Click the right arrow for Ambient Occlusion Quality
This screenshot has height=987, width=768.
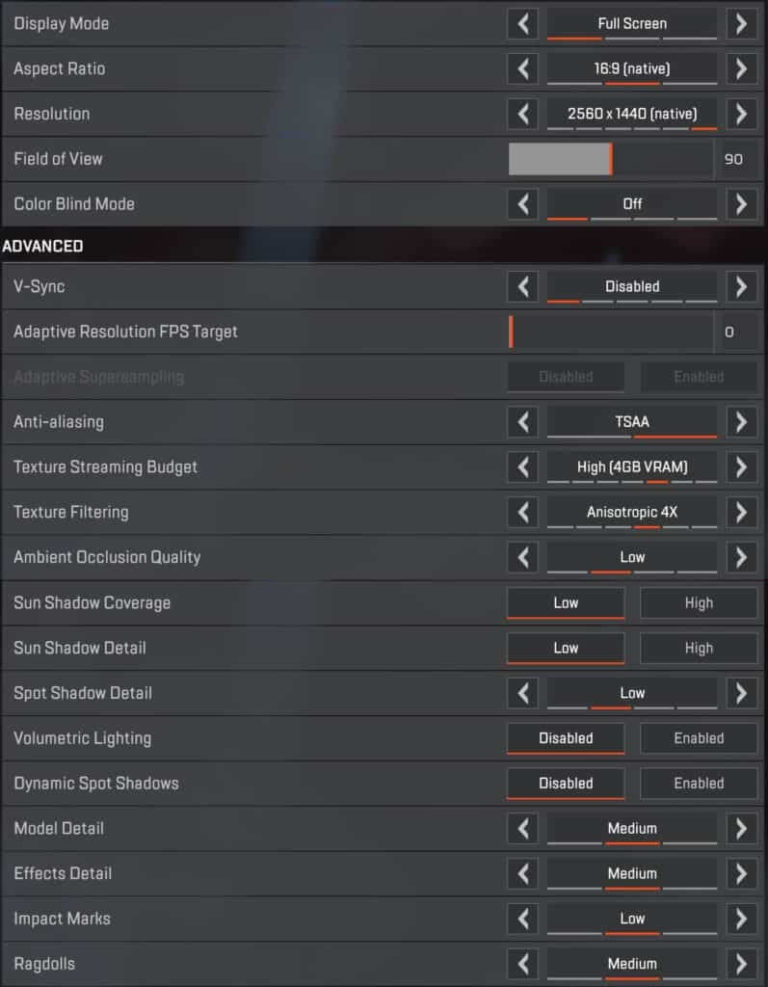pos(742,557)
